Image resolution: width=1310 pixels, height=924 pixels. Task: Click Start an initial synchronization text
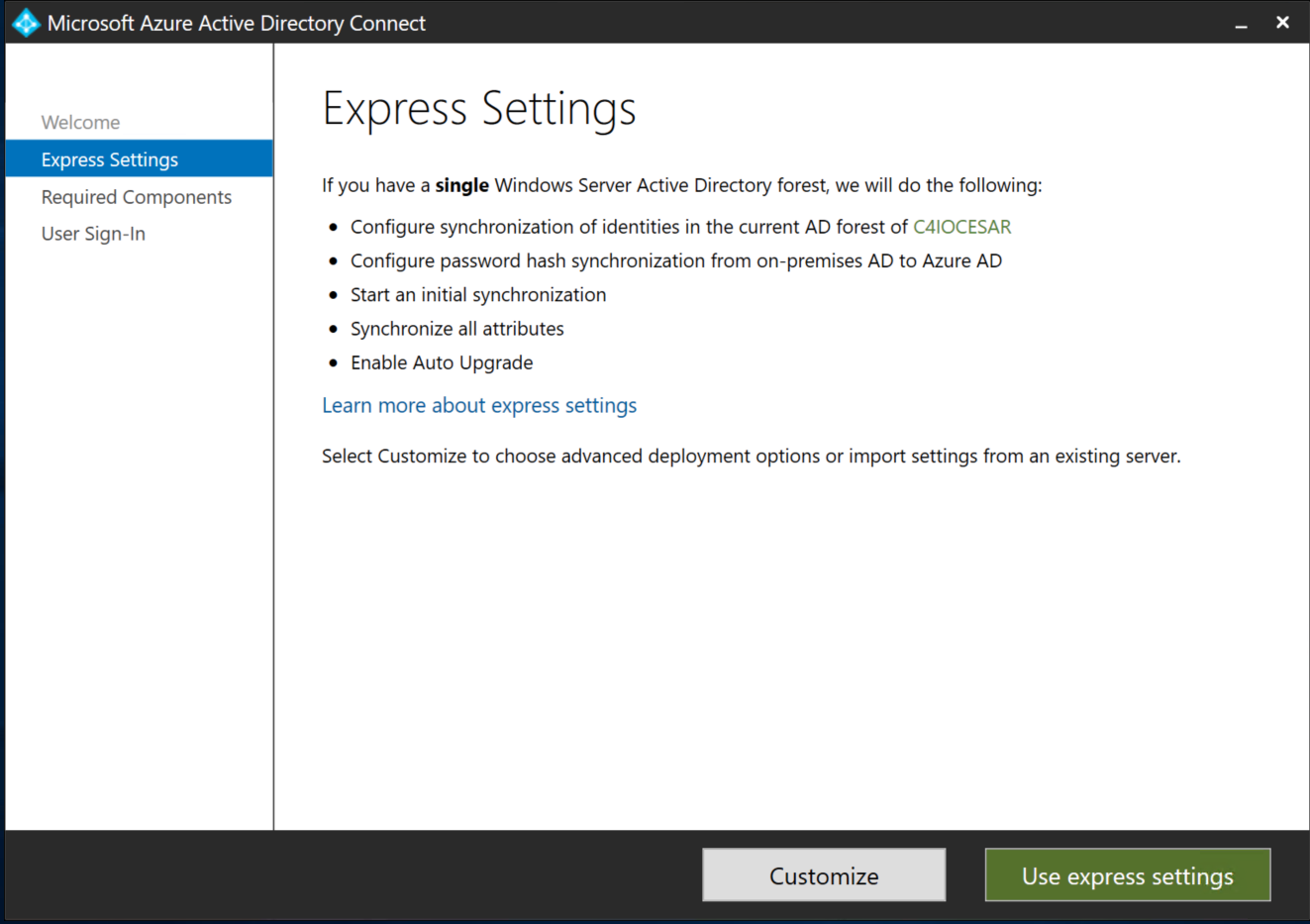tap(478, 295)
